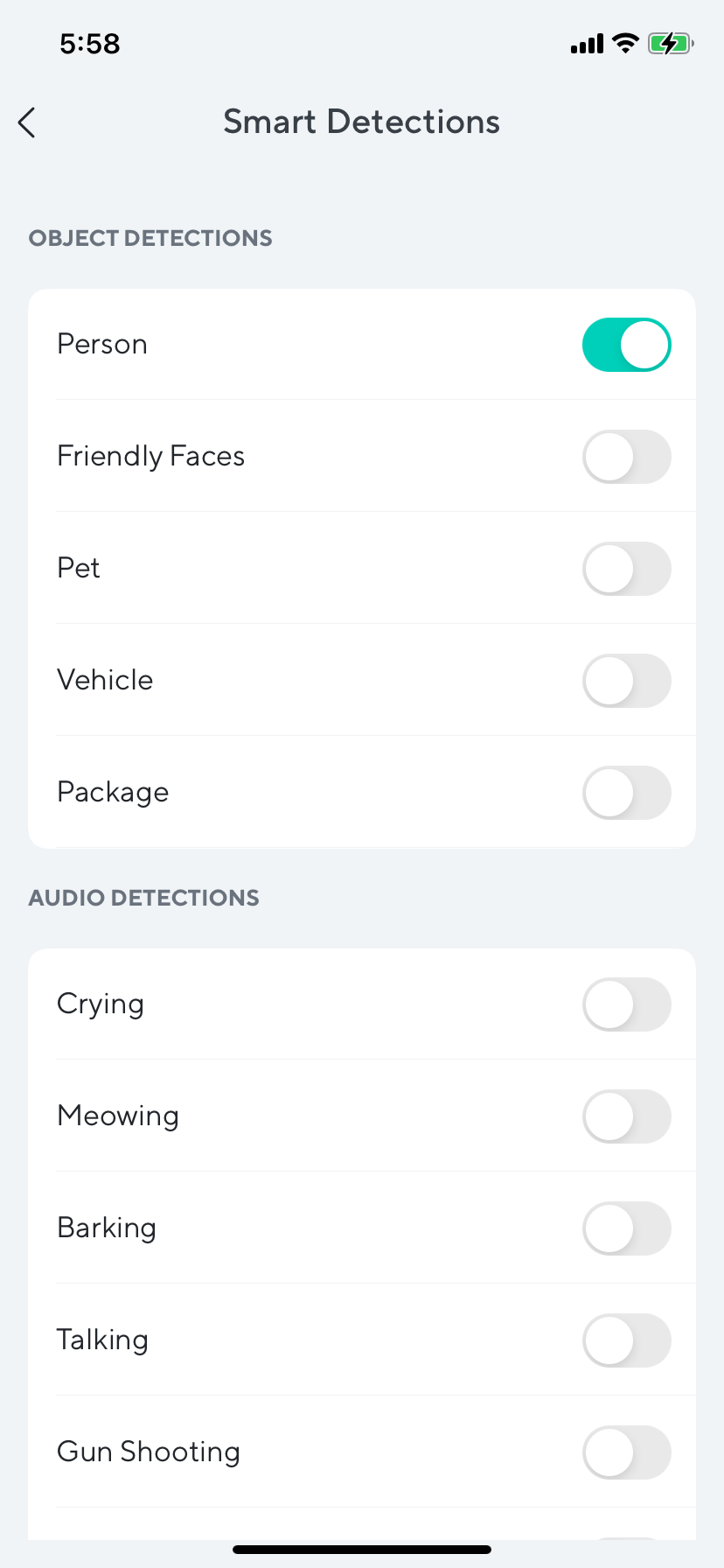This screenshot has height=1568, width=724.
Task: Enable Barking audio detection
Action: (x=626, y=1228)
